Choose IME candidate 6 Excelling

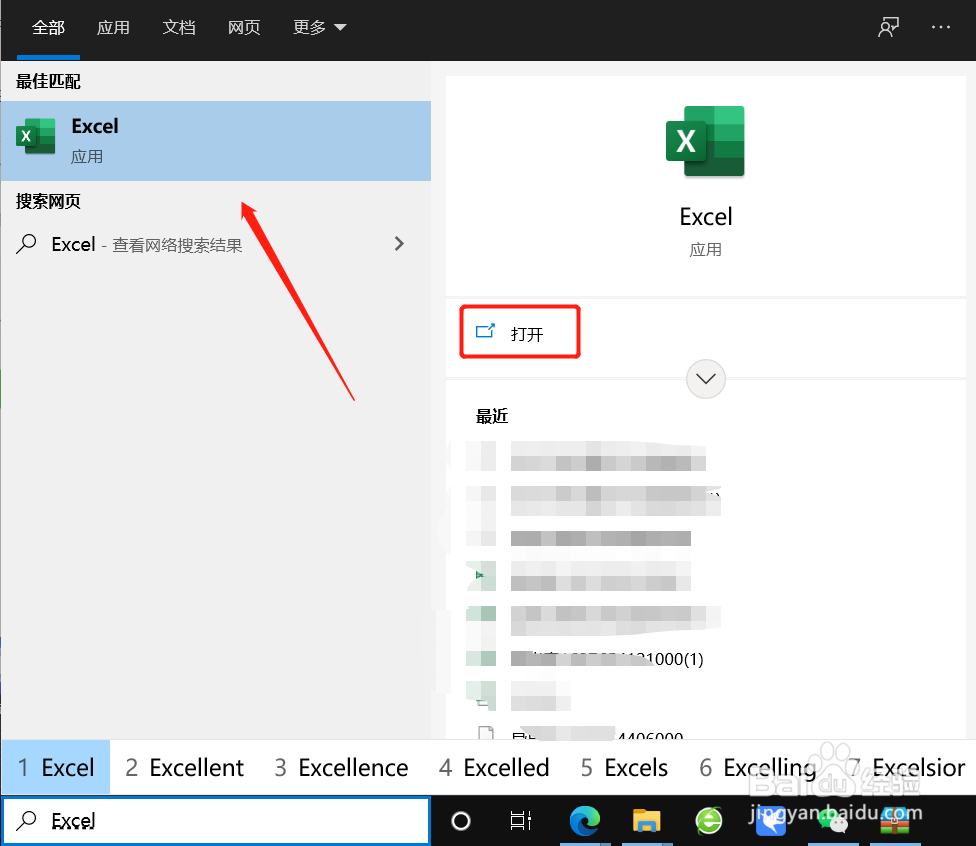pos(758,768)
